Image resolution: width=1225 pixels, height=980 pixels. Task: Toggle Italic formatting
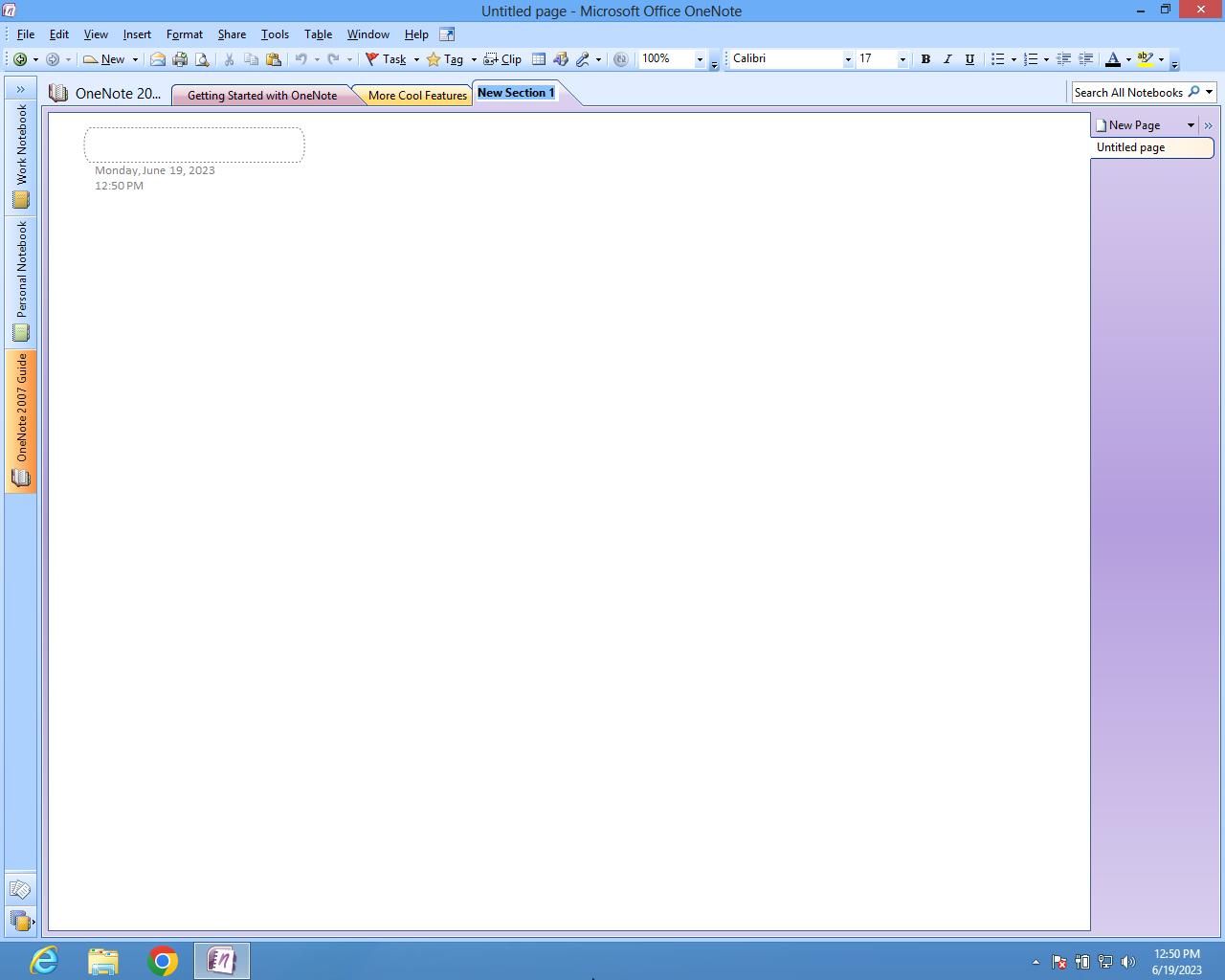point(947,59)
